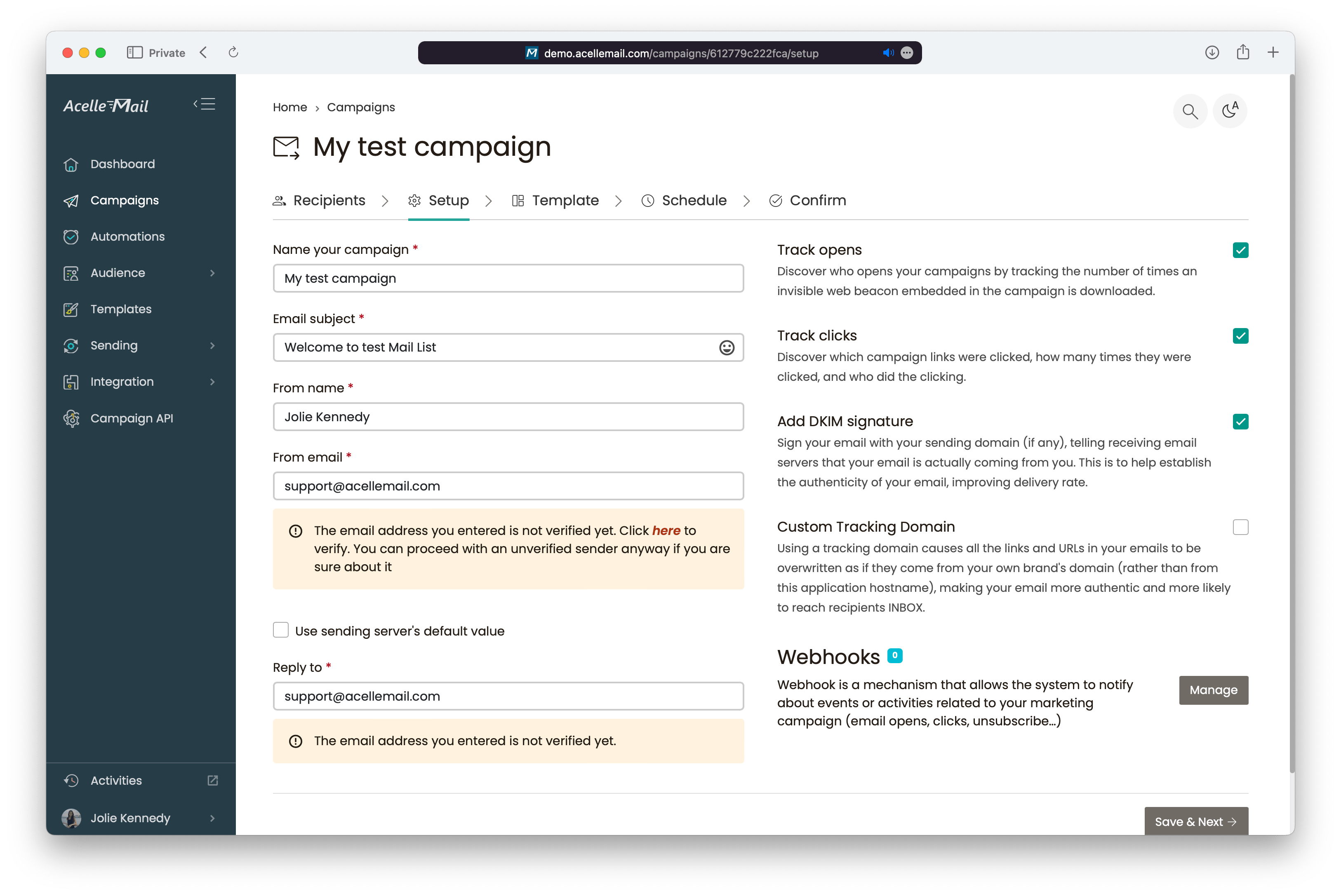Click the campaign name input field
Viewport: 1341px width, 896px height.
[508, 278]
